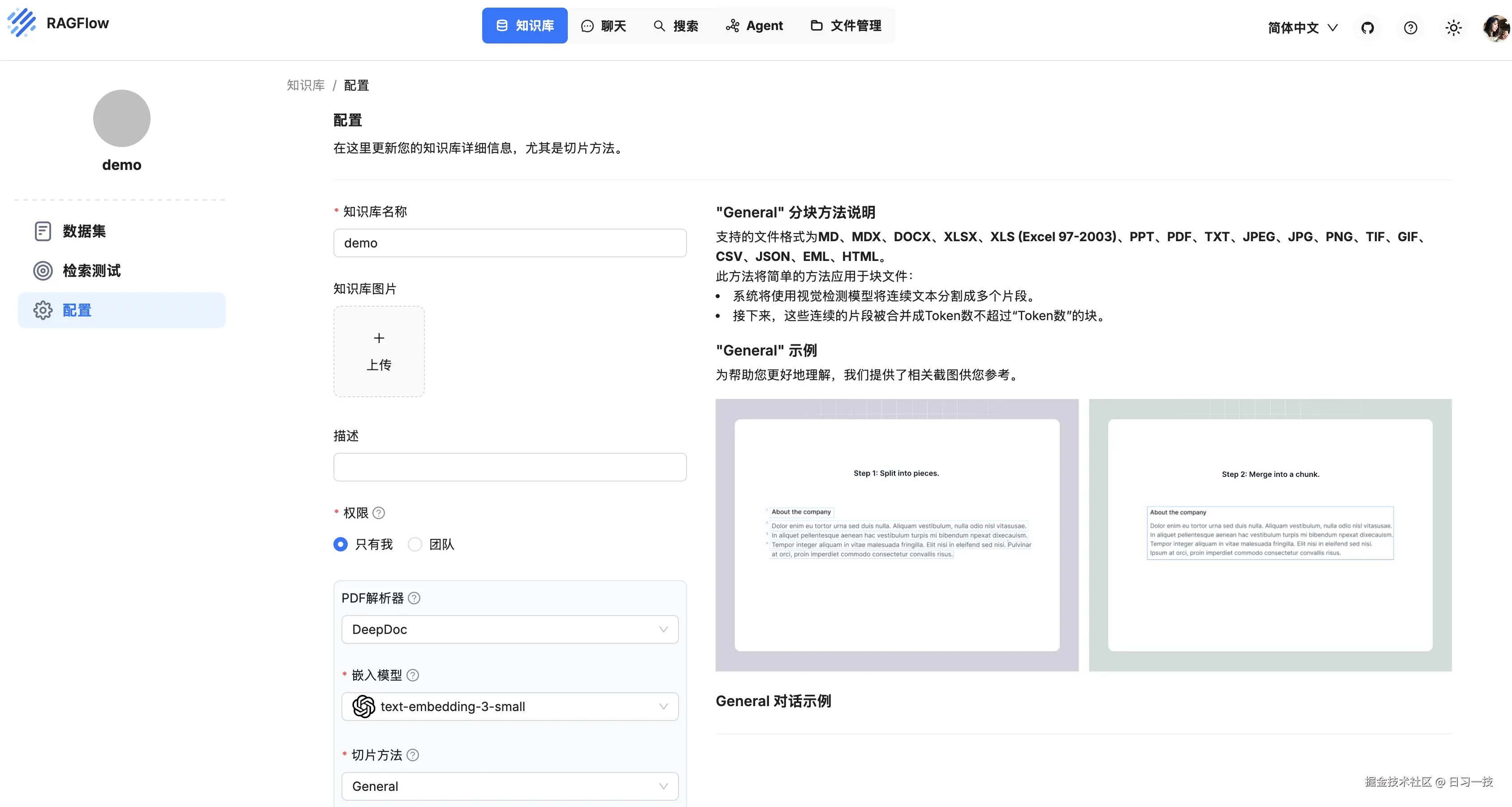Click the 切片方法 help tooltip icon

tap(413, 755)
